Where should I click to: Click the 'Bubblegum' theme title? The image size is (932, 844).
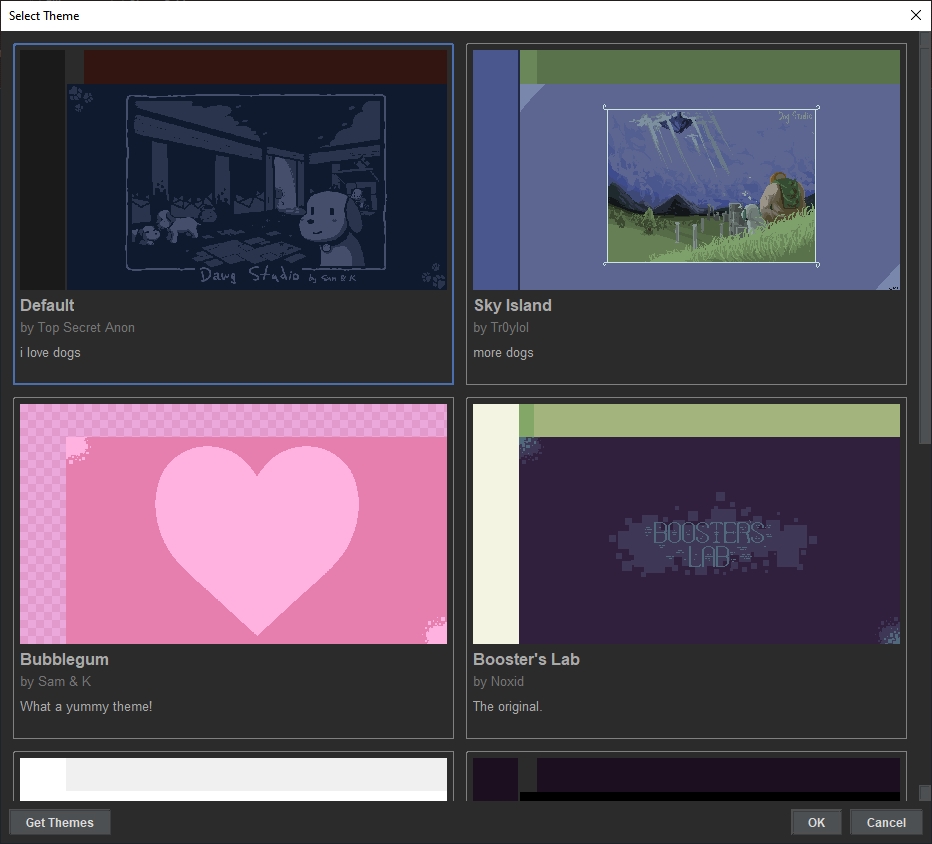coord(64,660)
